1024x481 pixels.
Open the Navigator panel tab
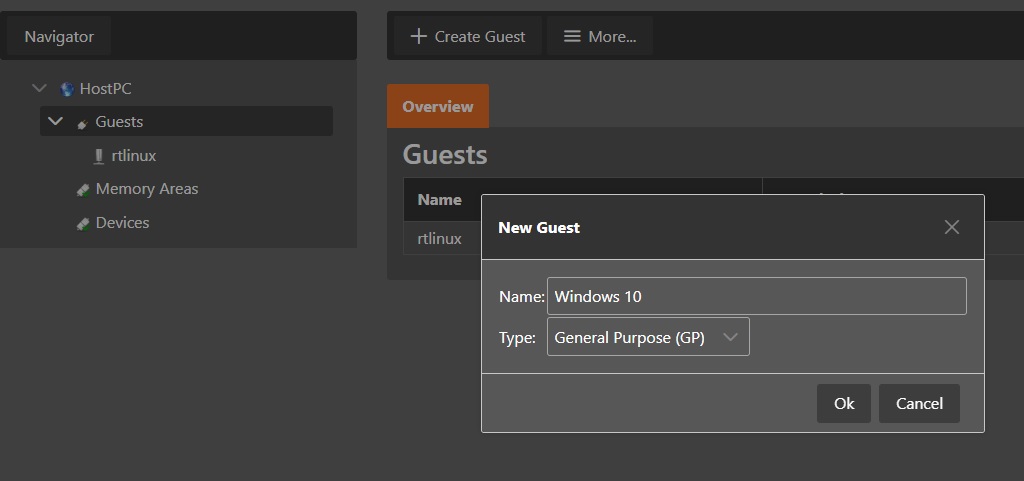pos(59,37)
